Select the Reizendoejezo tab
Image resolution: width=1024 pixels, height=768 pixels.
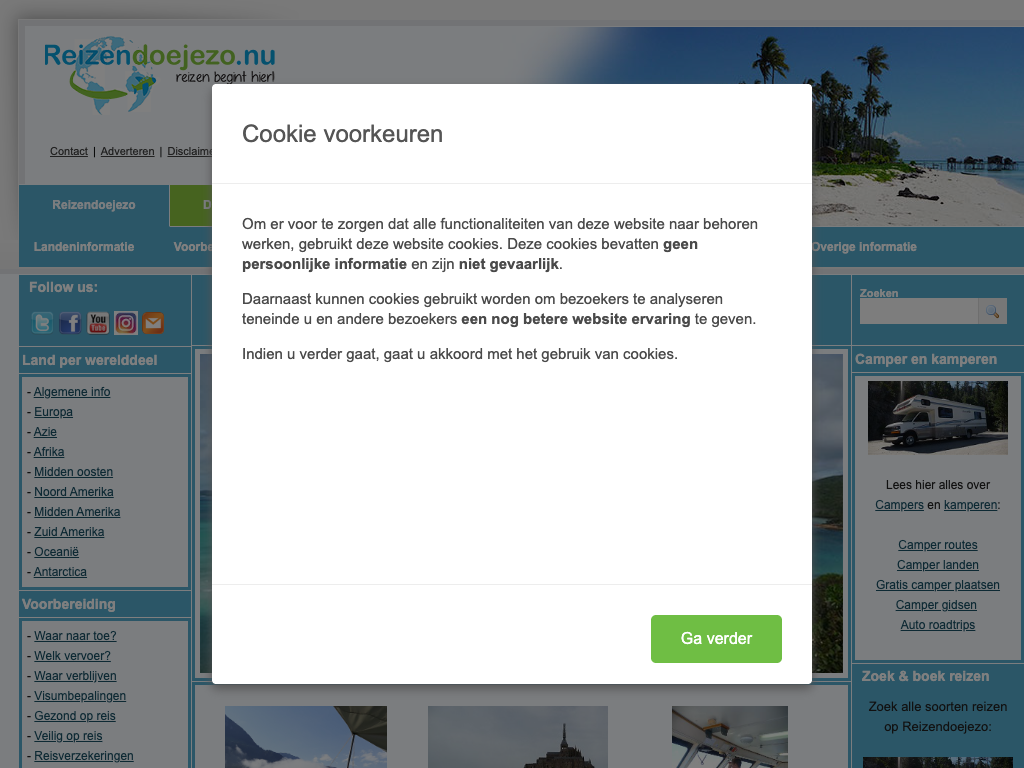pos(94,205)
